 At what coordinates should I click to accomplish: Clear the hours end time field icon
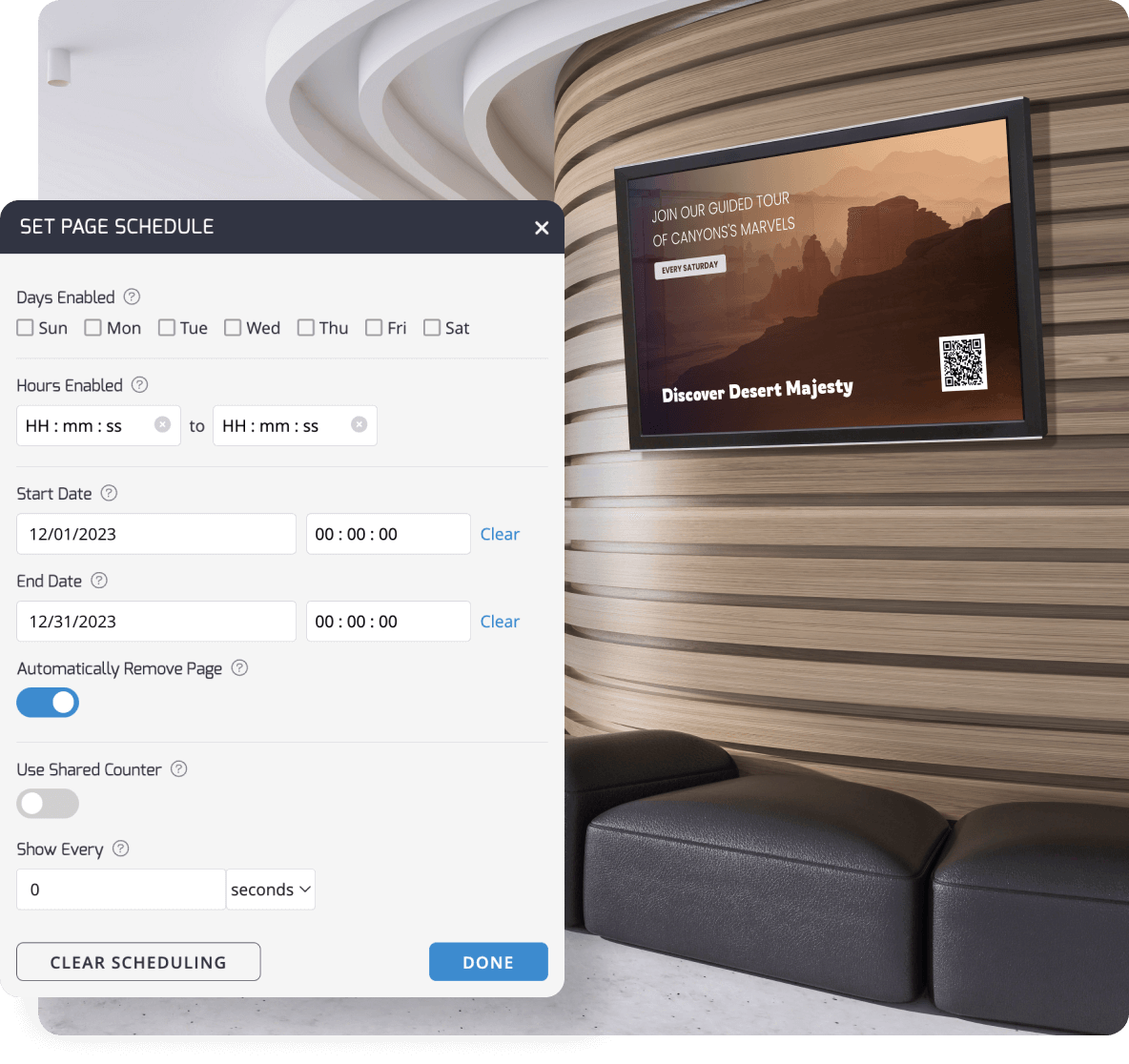(x=359, y=425)
